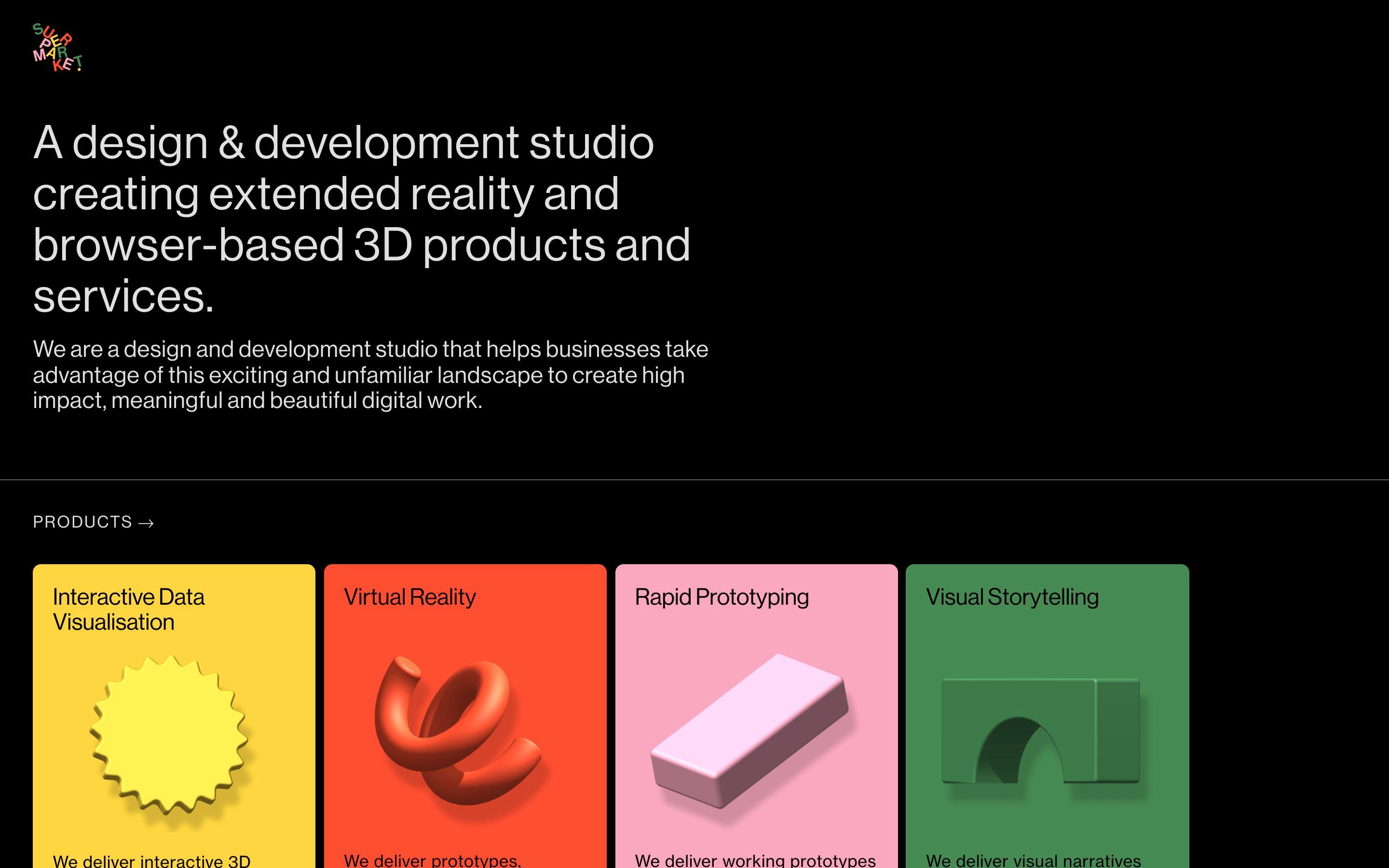Viewport: 1389px width, 868px height.
Task: Select the Rapid Prototyping card heading
Action: click(722, 597)
